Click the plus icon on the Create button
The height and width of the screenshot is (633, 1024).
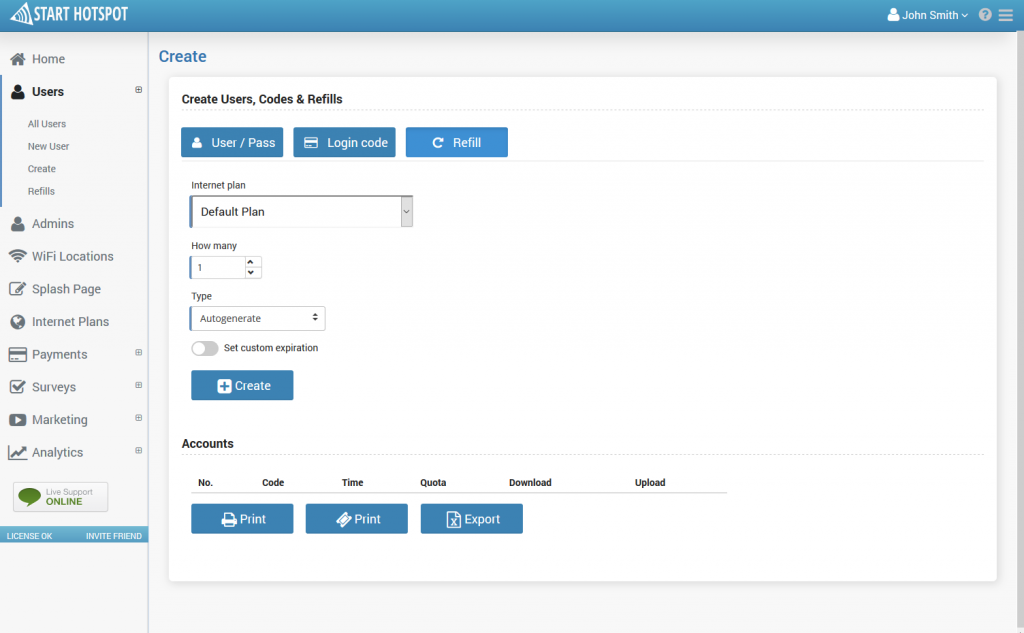224,386
